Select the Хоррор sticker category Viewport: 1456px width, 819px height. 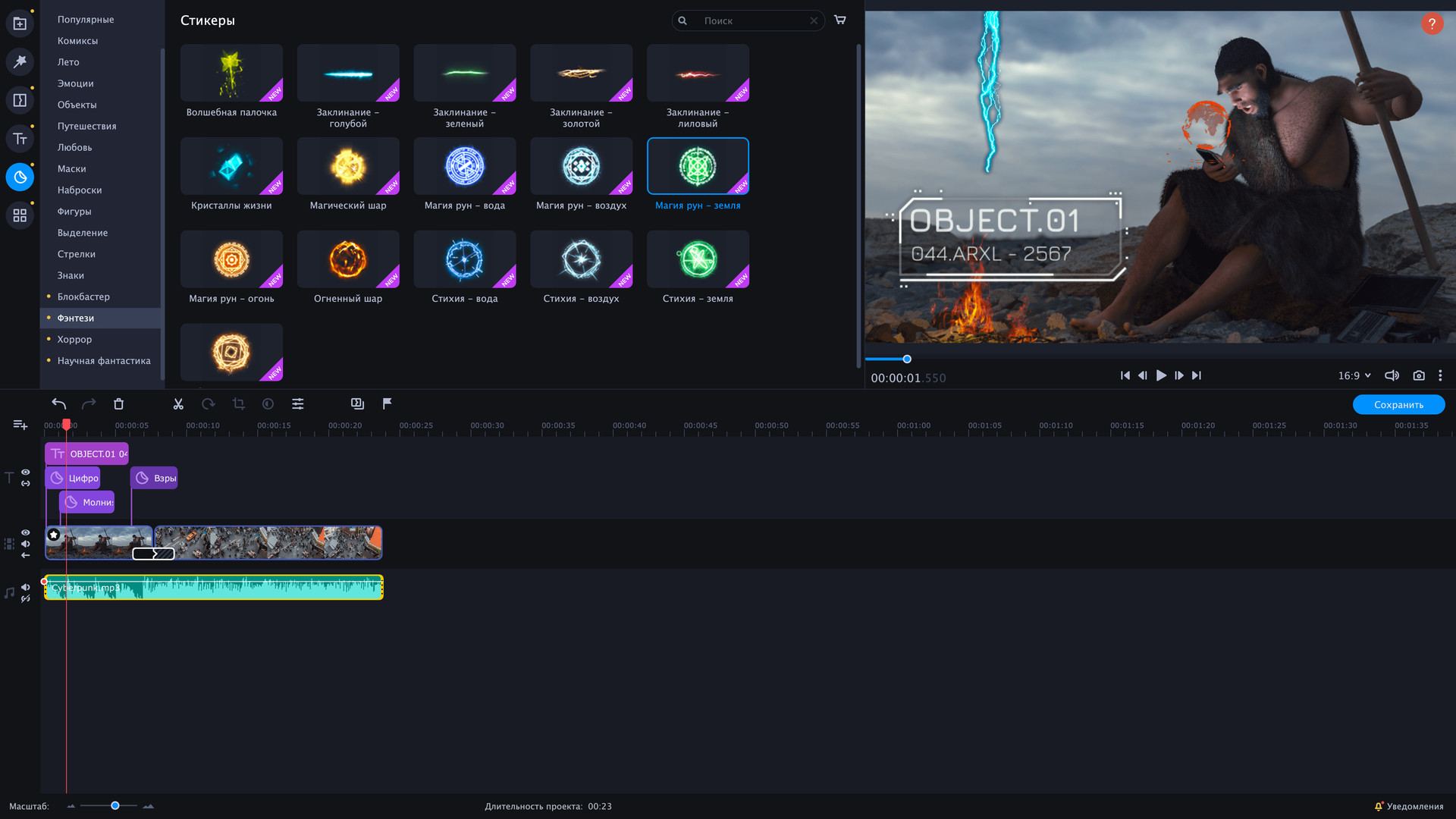click(74, 339)
